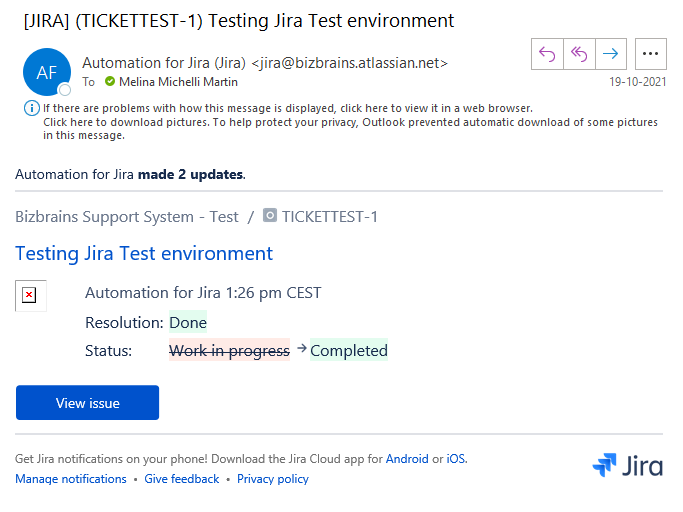
Task: Click the iOS app link
Action: [456, 459]
